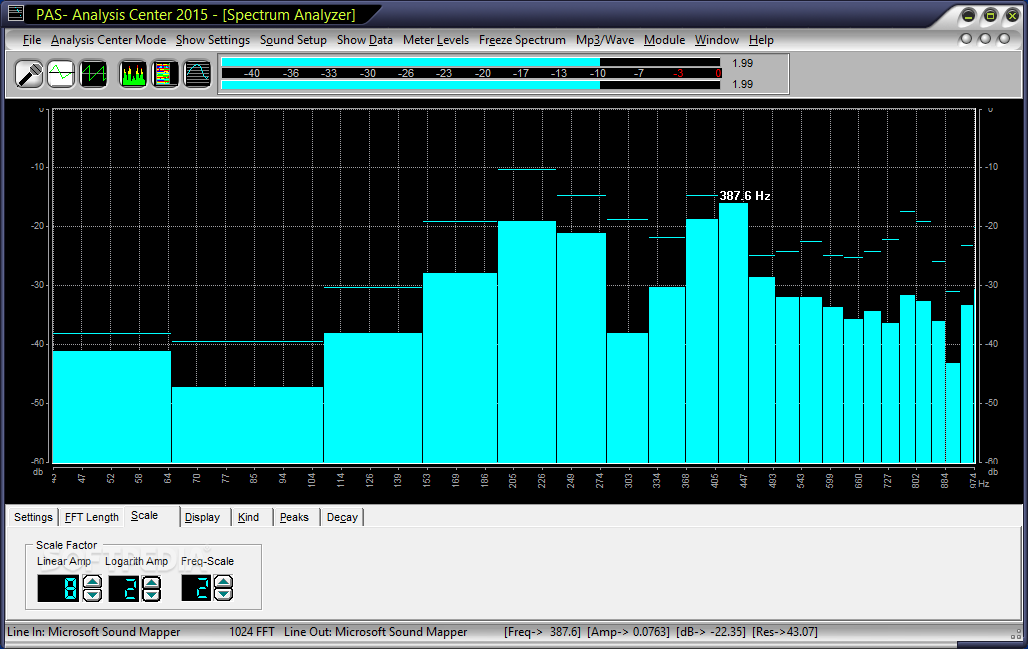Click the last round Spectrum Analyzer child-window button
Image resolution: width=1028 pixels, height=649 pixels.
coord(1004,39)
